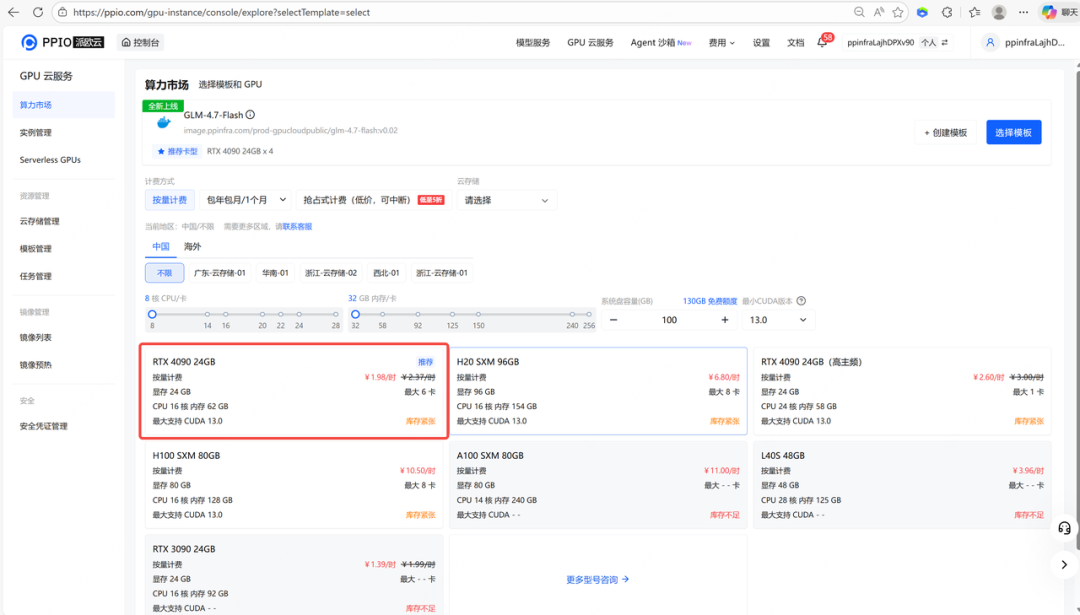The height and width of the screenshot is (615, 1080).
Task: Click the PPIO 派欧云 logo
Action: (62, 42)
